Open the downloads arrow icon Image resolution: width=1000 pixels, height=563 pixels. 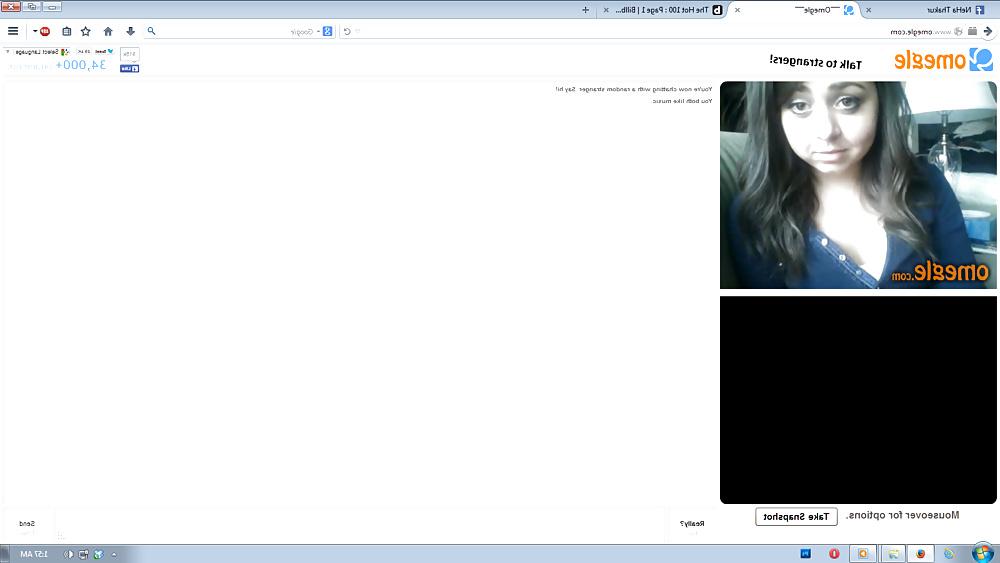[130, 31]
